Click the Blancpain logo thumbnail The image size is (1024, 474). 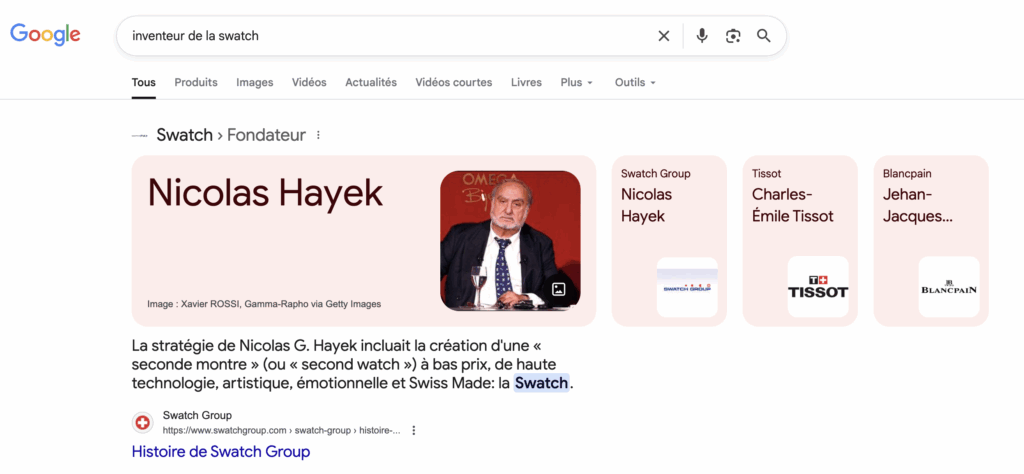[949, 287]
